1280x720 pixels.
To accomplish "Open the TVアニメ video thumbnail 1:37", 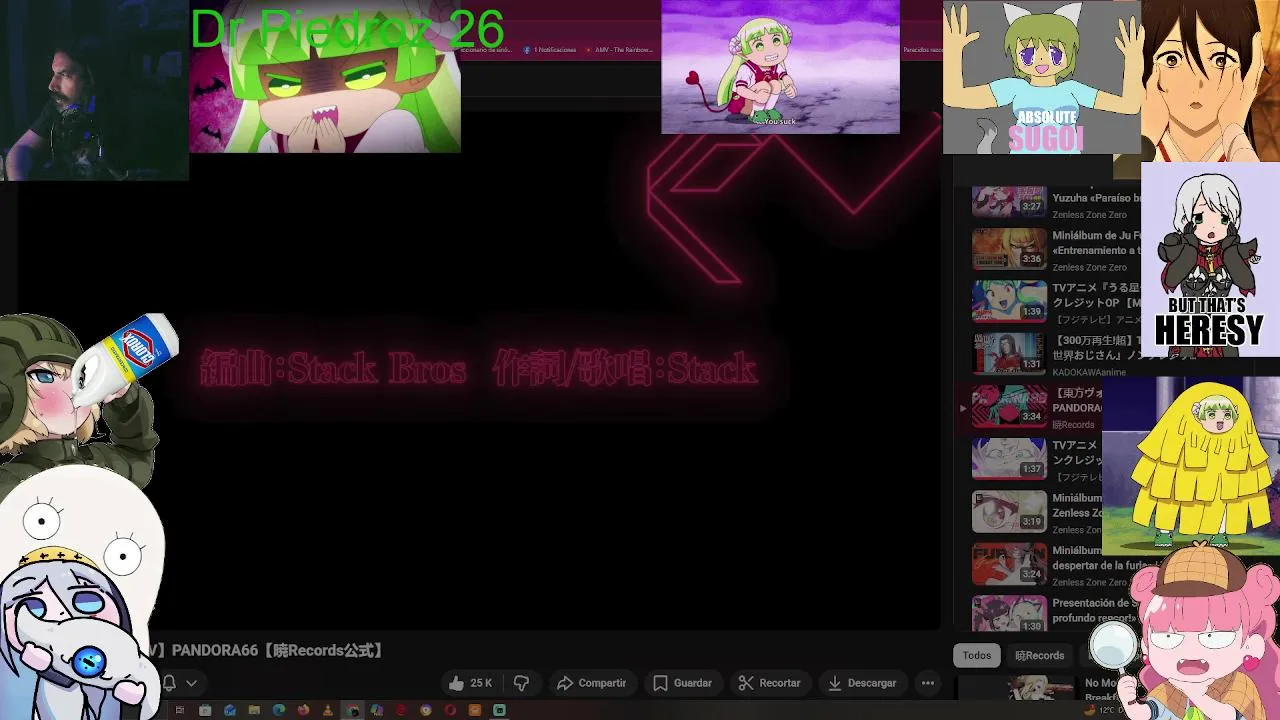I will click(x=1009, y=458).
